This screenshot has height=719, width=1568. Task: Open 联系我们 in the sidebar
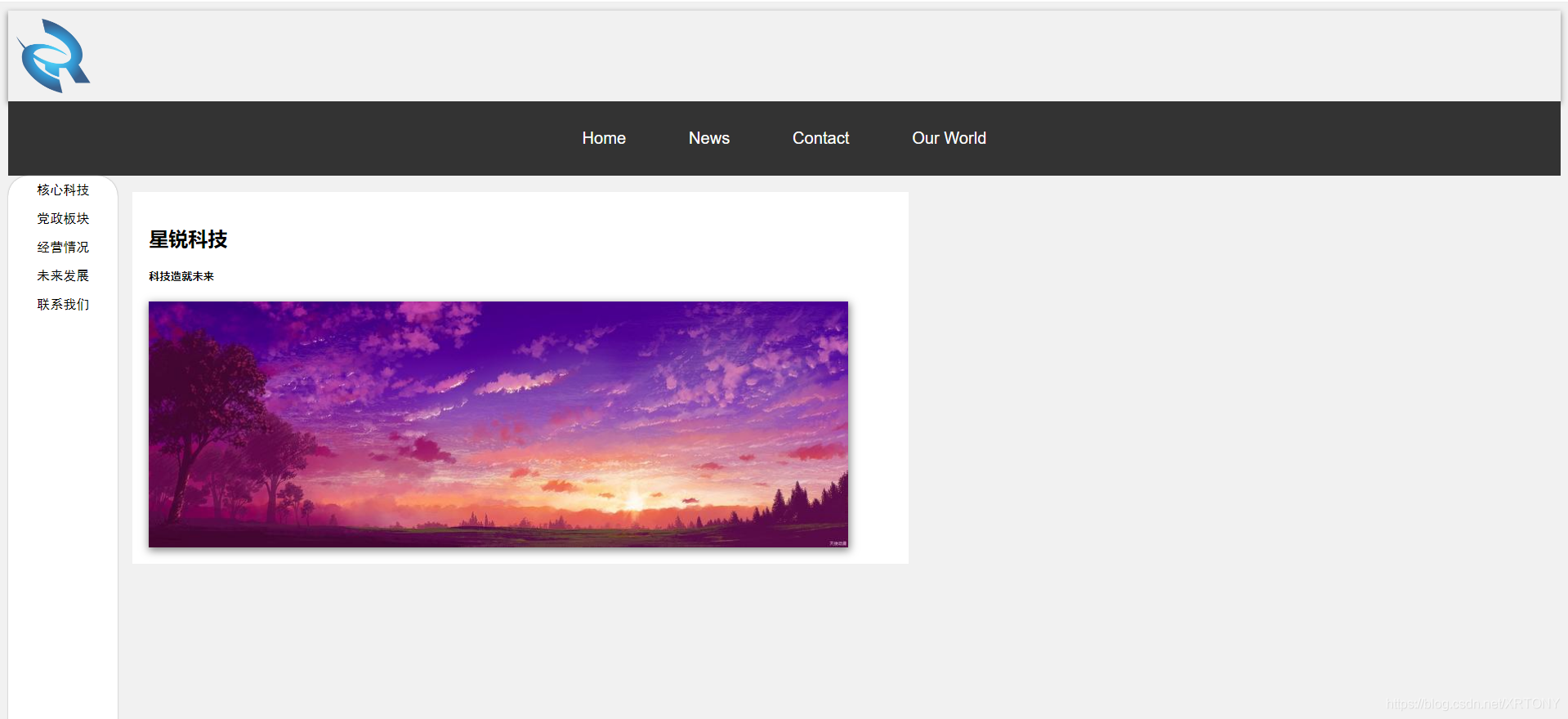(x=63, y=304)
